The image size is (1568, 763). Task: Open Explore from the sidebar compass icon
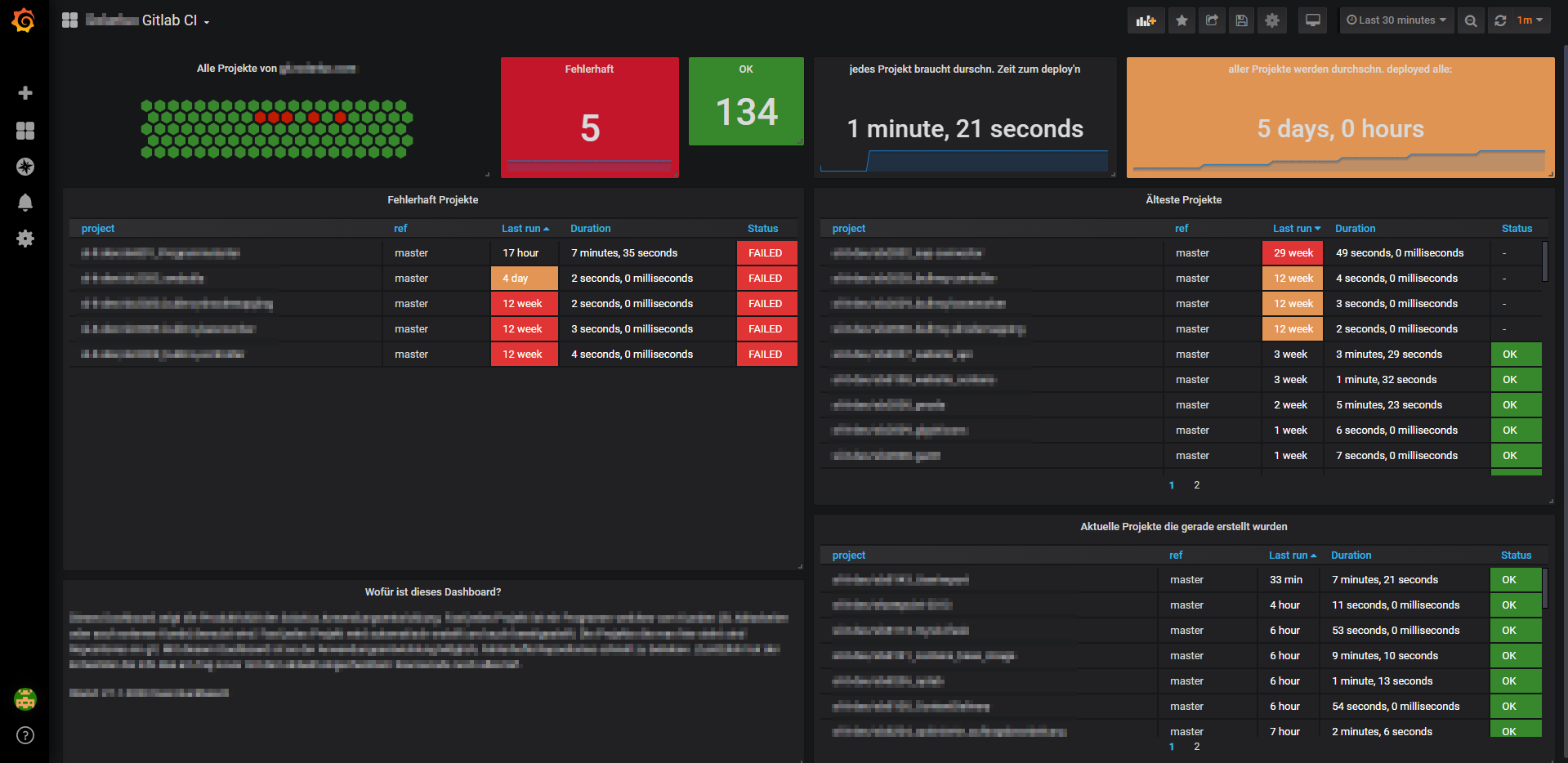coord(25,167)
